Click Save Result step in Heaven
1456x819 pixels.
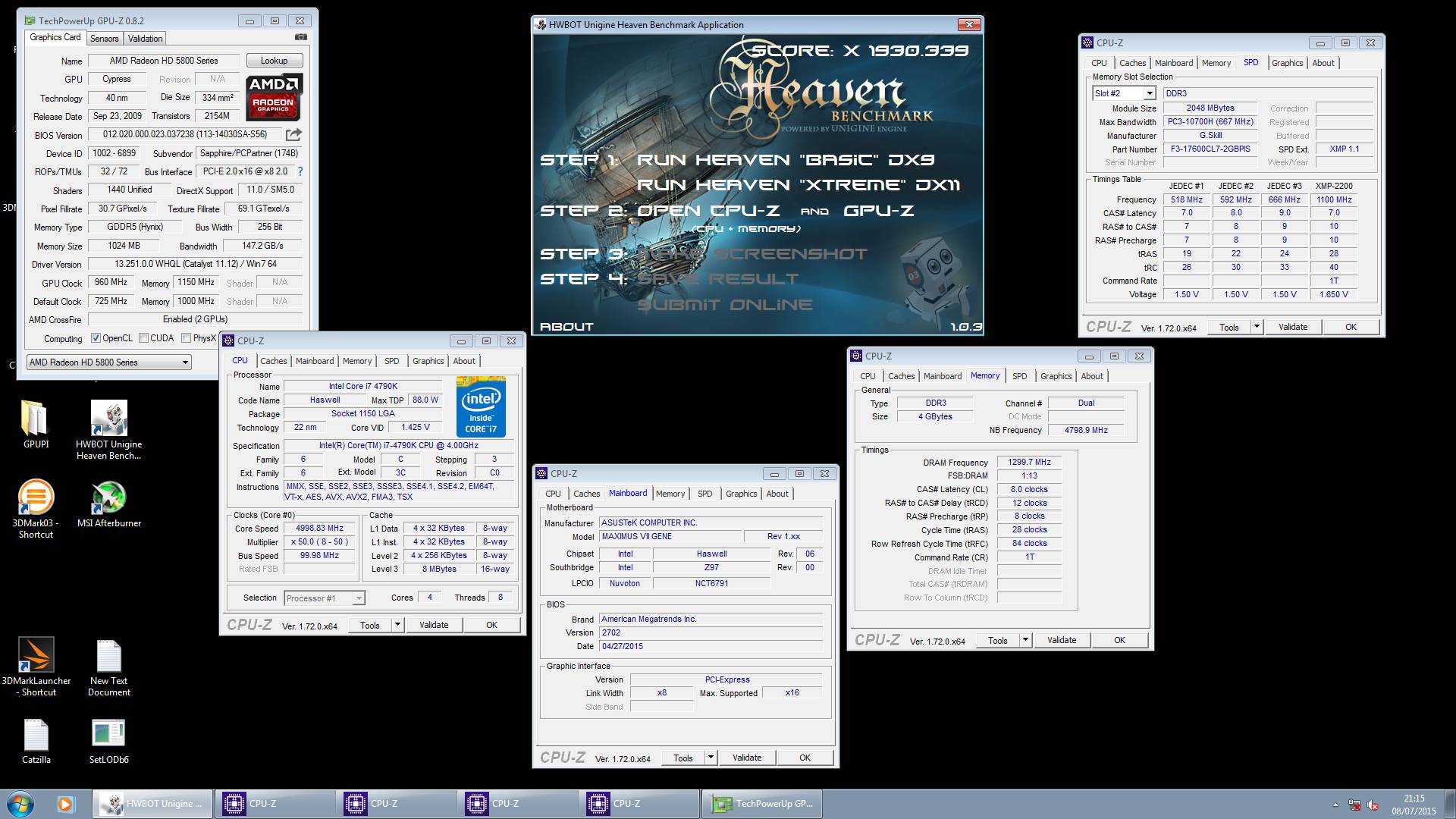[x=717, y=279]
